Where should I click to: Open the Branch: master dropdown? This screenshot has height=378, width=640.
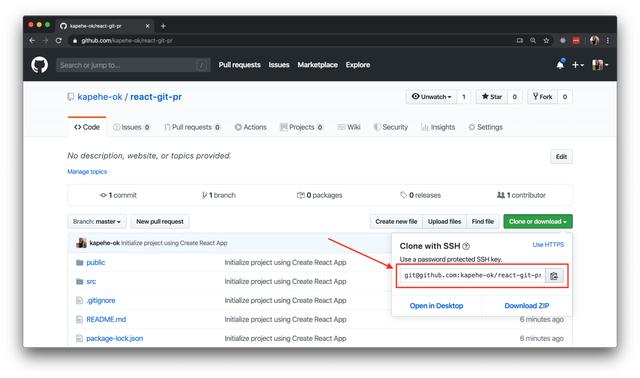click(97, 222)
